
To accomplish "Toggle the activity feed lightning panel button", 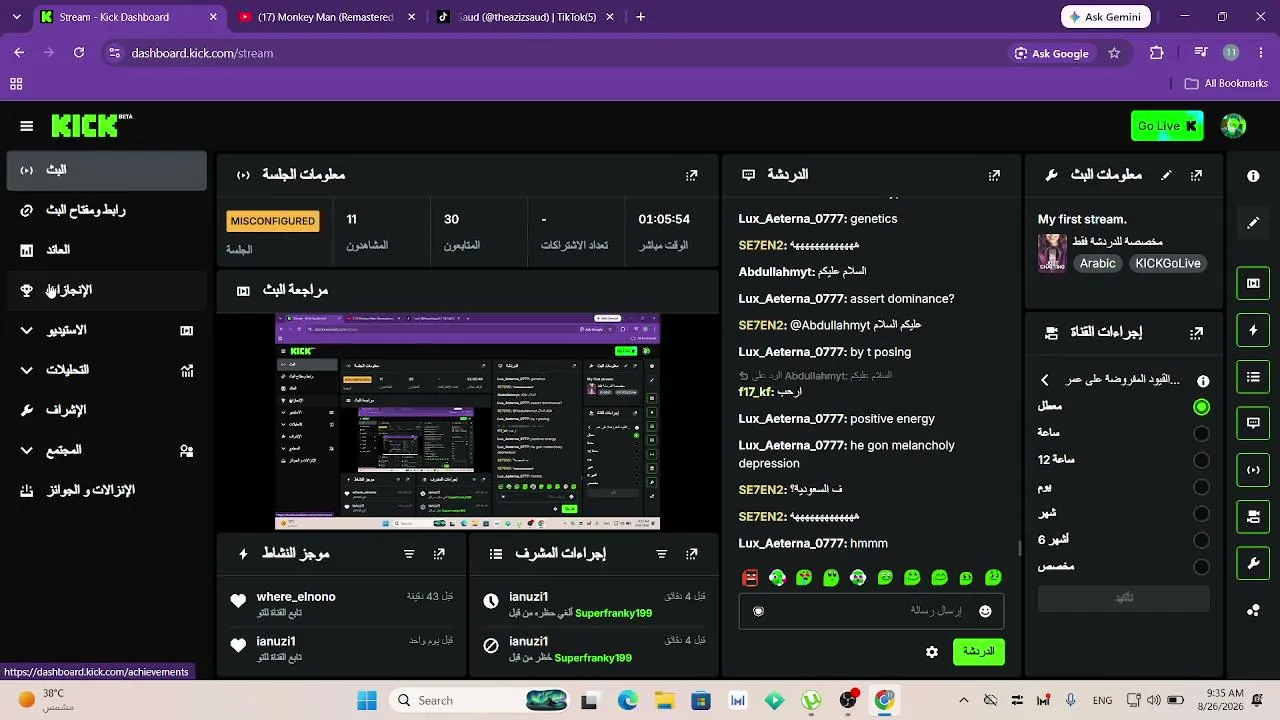I will pyautogui.click(x=1253, y=330).
